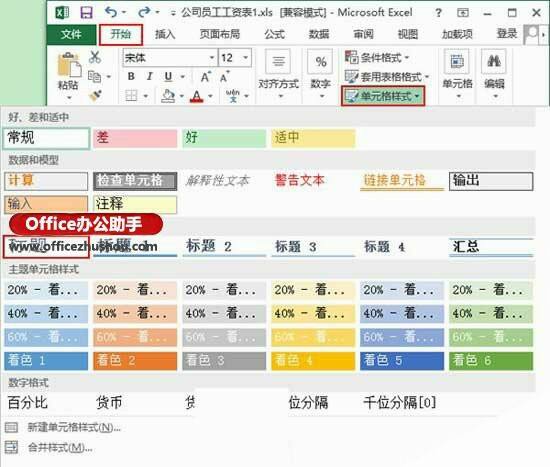Click the Increase Font Size icon
The image size is (550, 467).
click(x=206, y=76)
